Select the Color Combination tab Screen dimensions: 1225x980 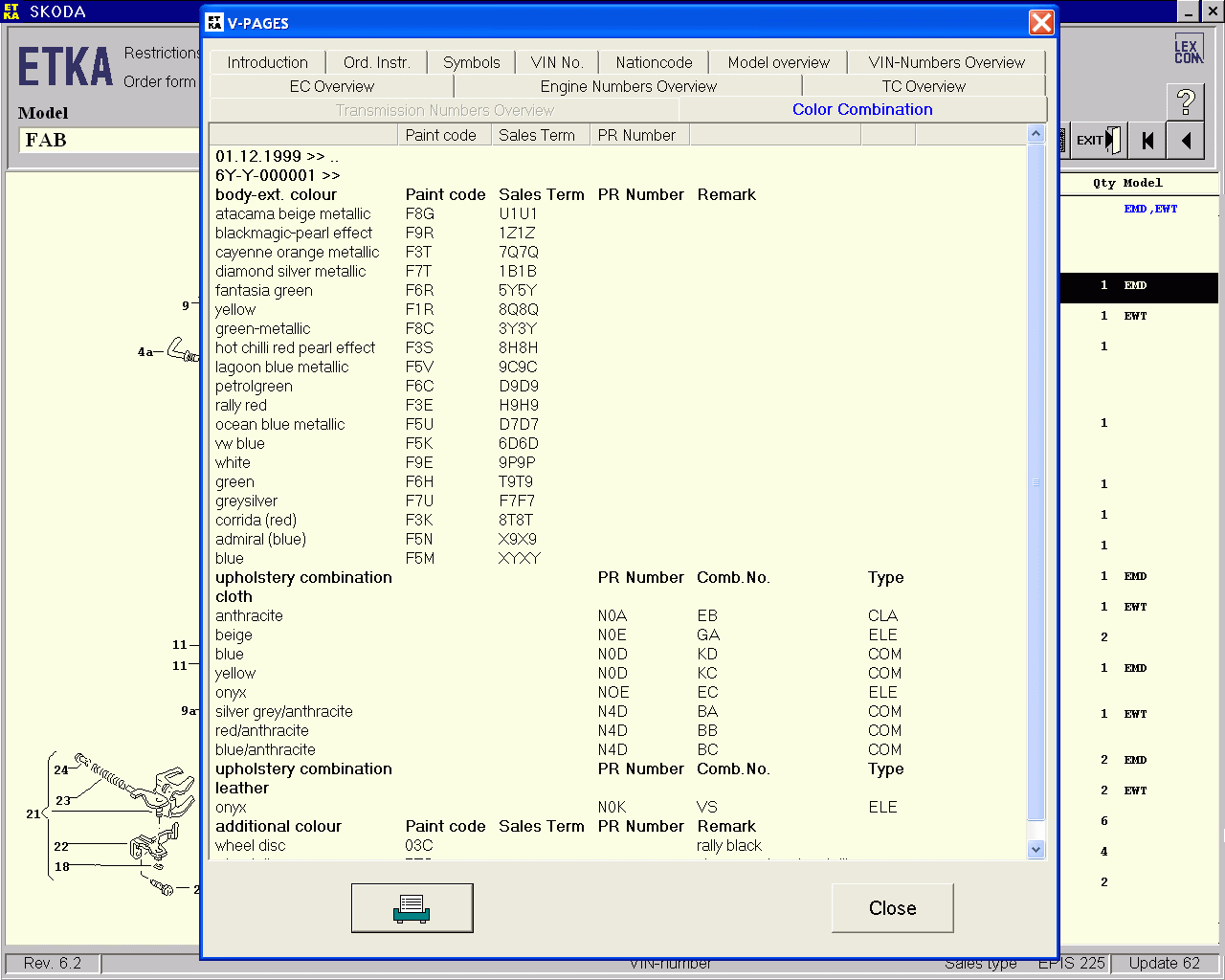pyautogui.click(x=862, y=109)
